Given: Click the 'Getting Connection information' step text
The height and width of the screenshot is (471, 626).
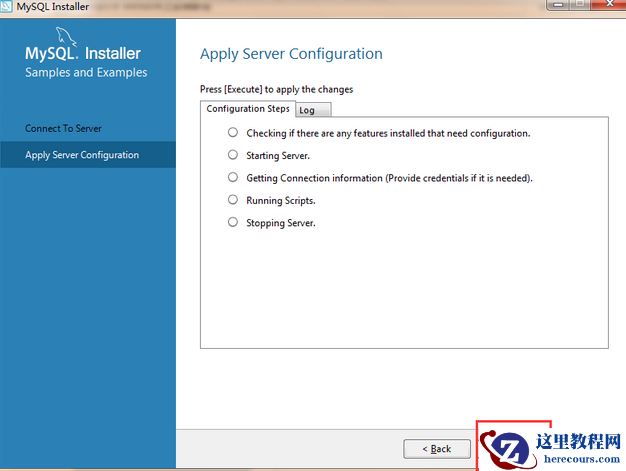Looking at the screenshot, I should [389, 178].
